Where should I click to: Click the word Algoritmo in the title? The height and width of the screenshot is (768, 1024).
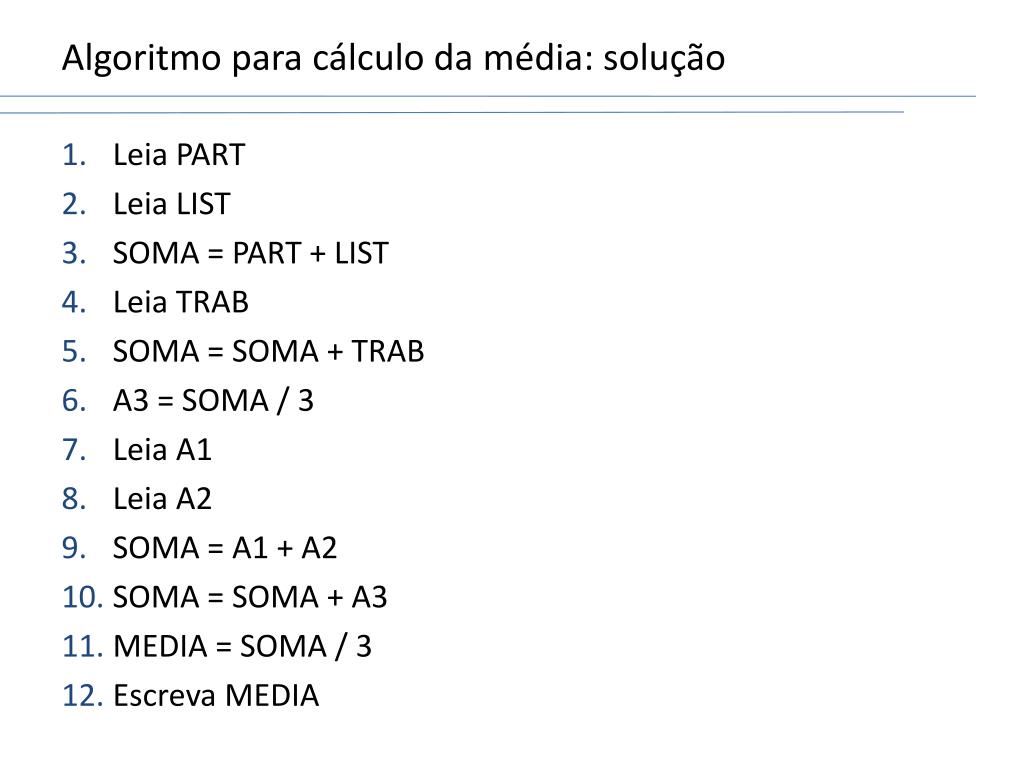tap(142, 59)
